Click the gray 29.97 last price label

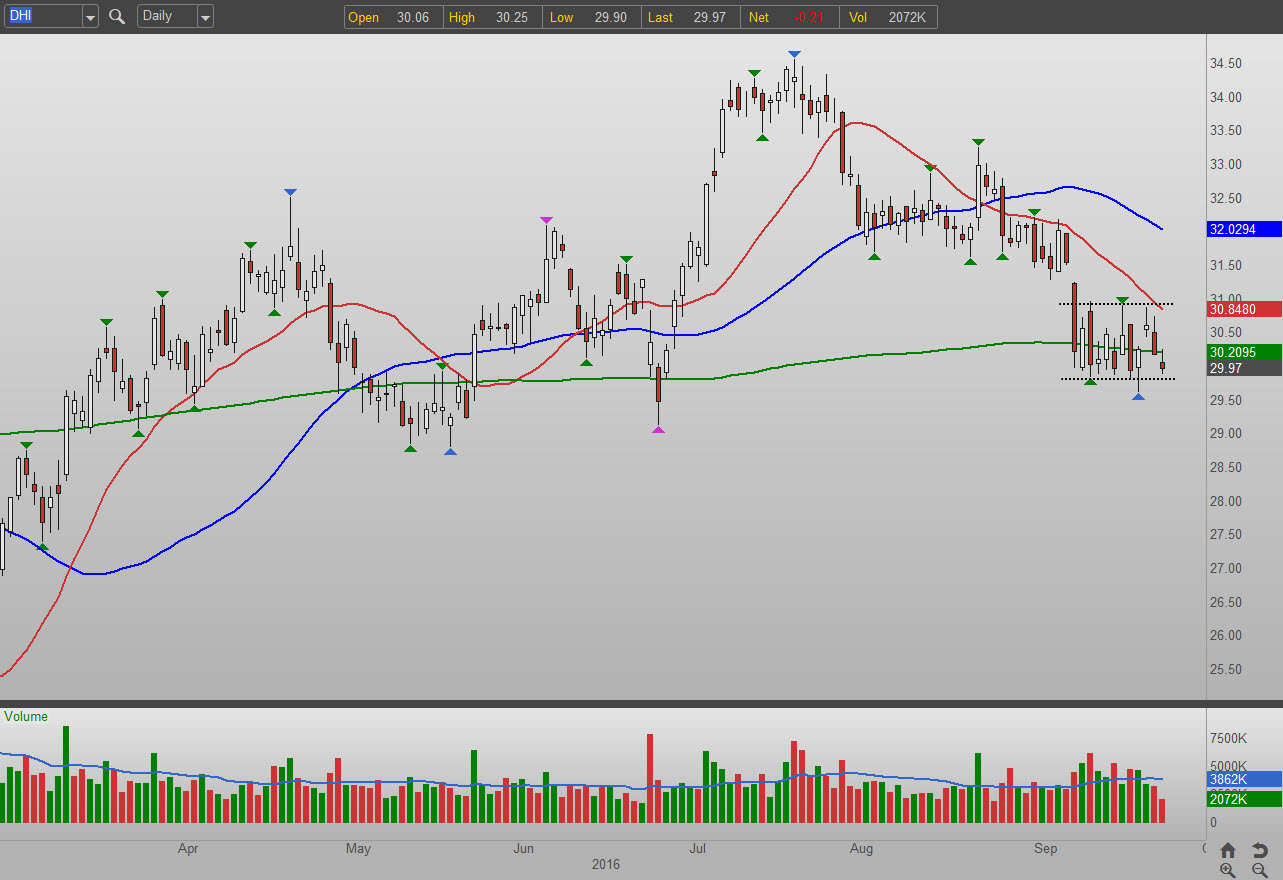coord(1243,368)
